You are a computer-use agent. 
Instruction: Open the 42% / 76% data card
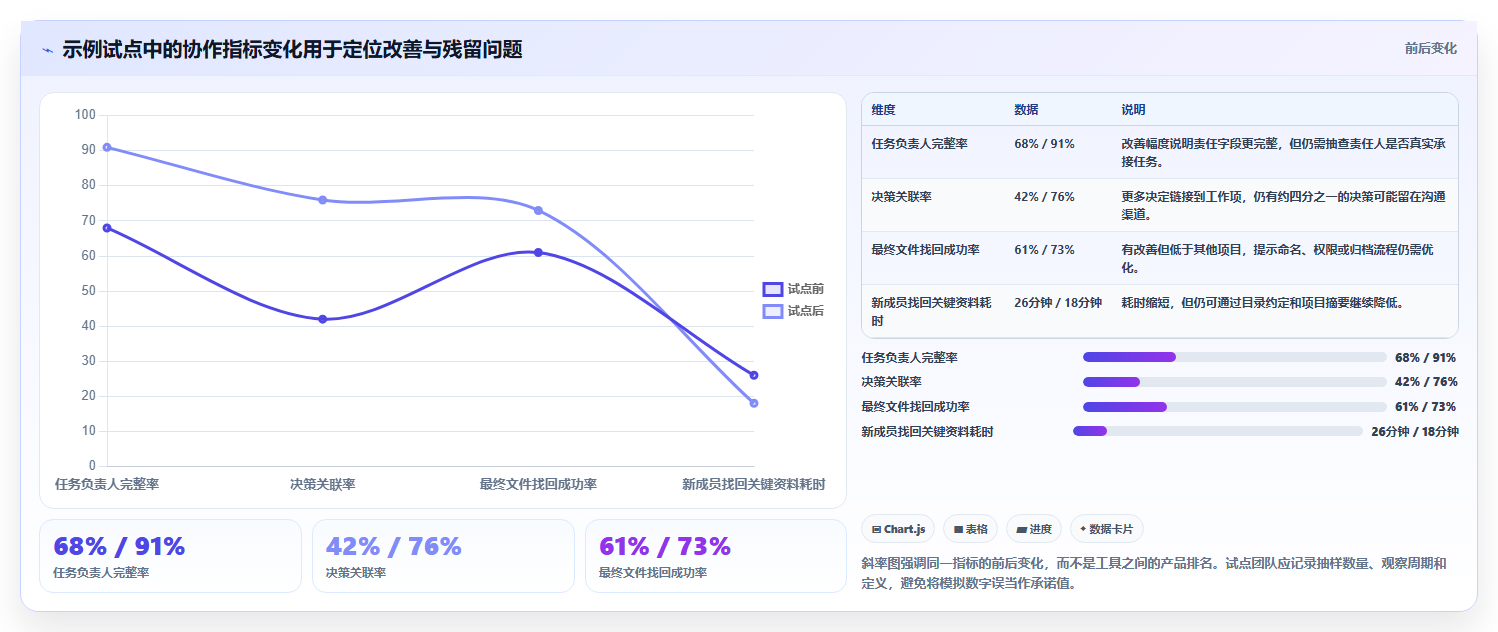443,556
